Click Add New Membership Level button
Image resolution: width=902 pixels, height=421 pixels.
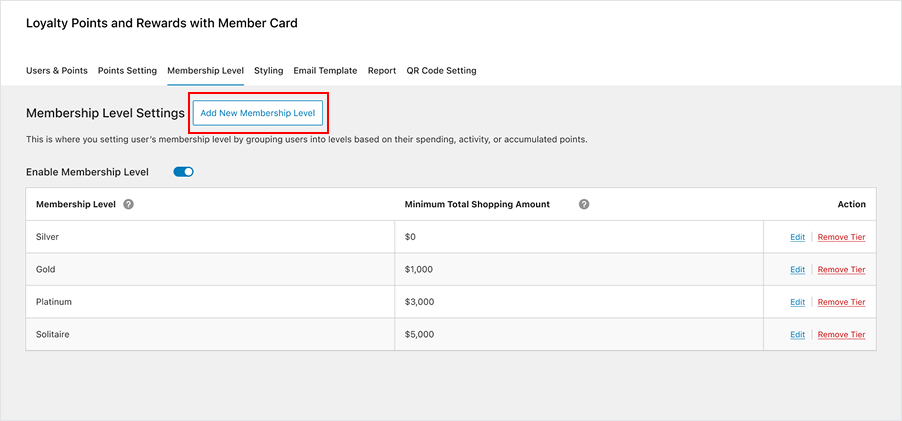click(258, 113)
